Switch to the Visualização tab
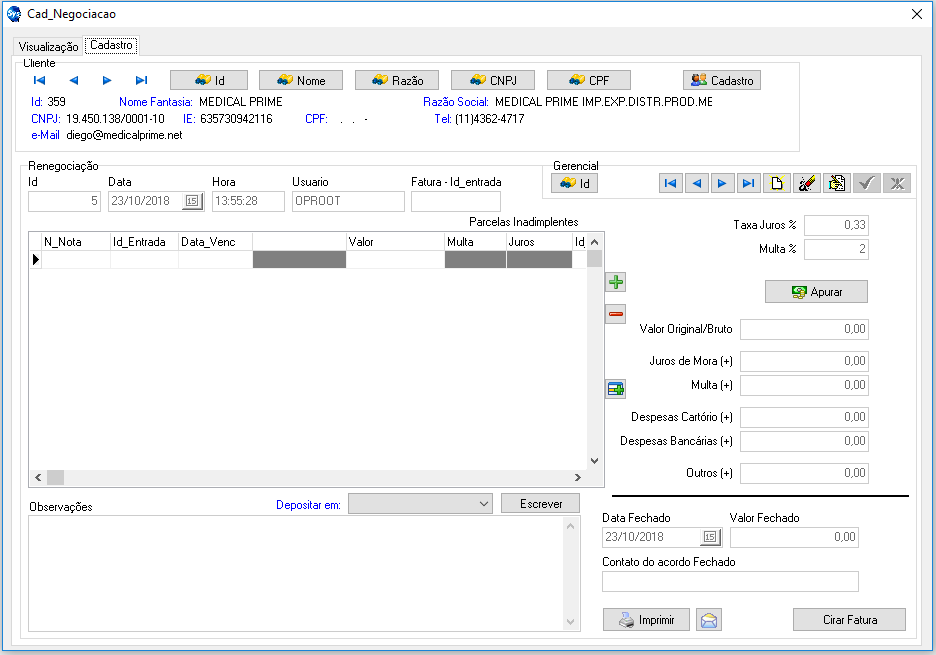Screen dimensions: 936x655 pos(48,46)
